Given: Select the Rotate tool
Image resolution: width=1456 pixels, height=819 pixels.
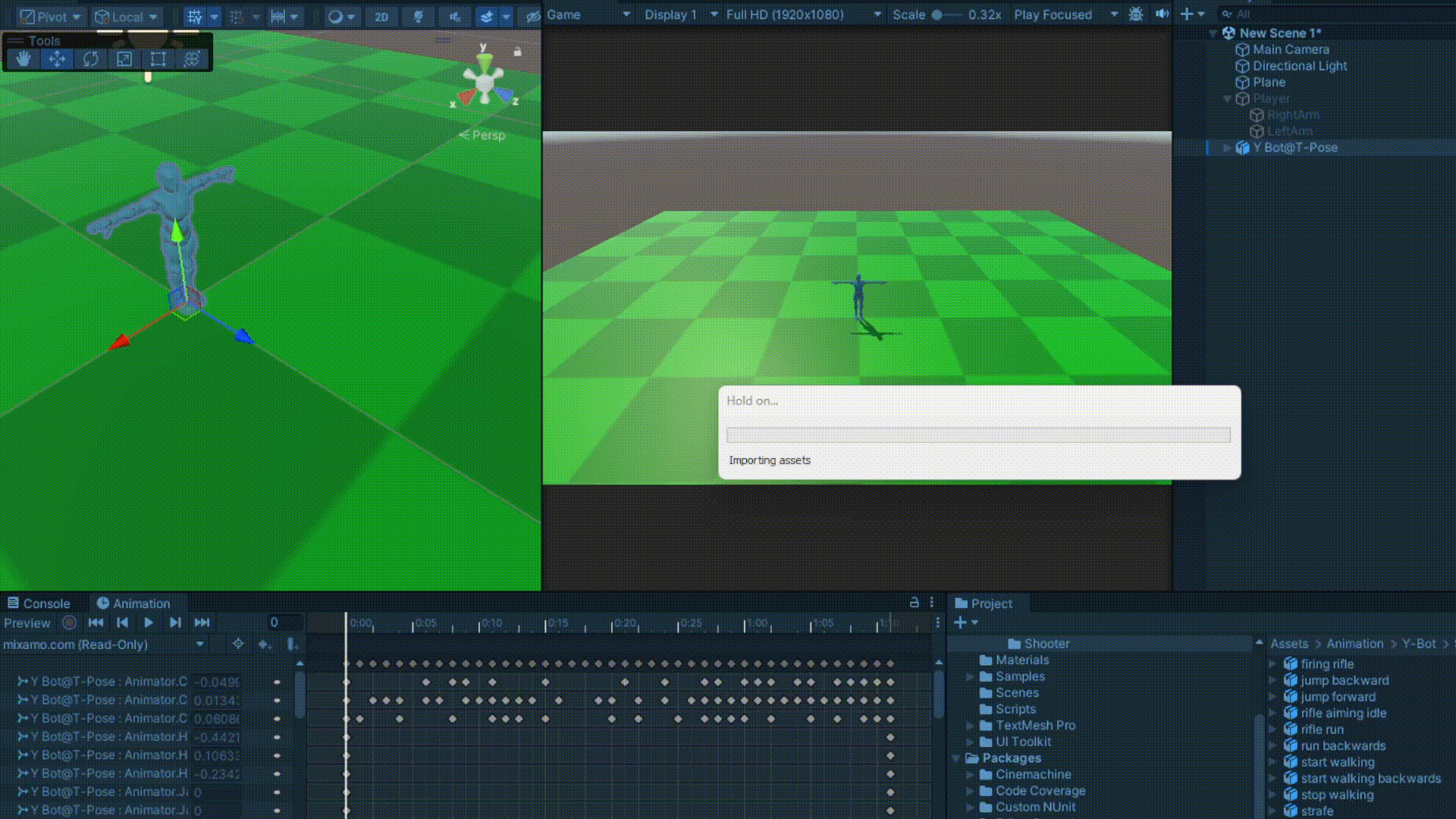Looking at the screenshot, I should click(90, 59).
